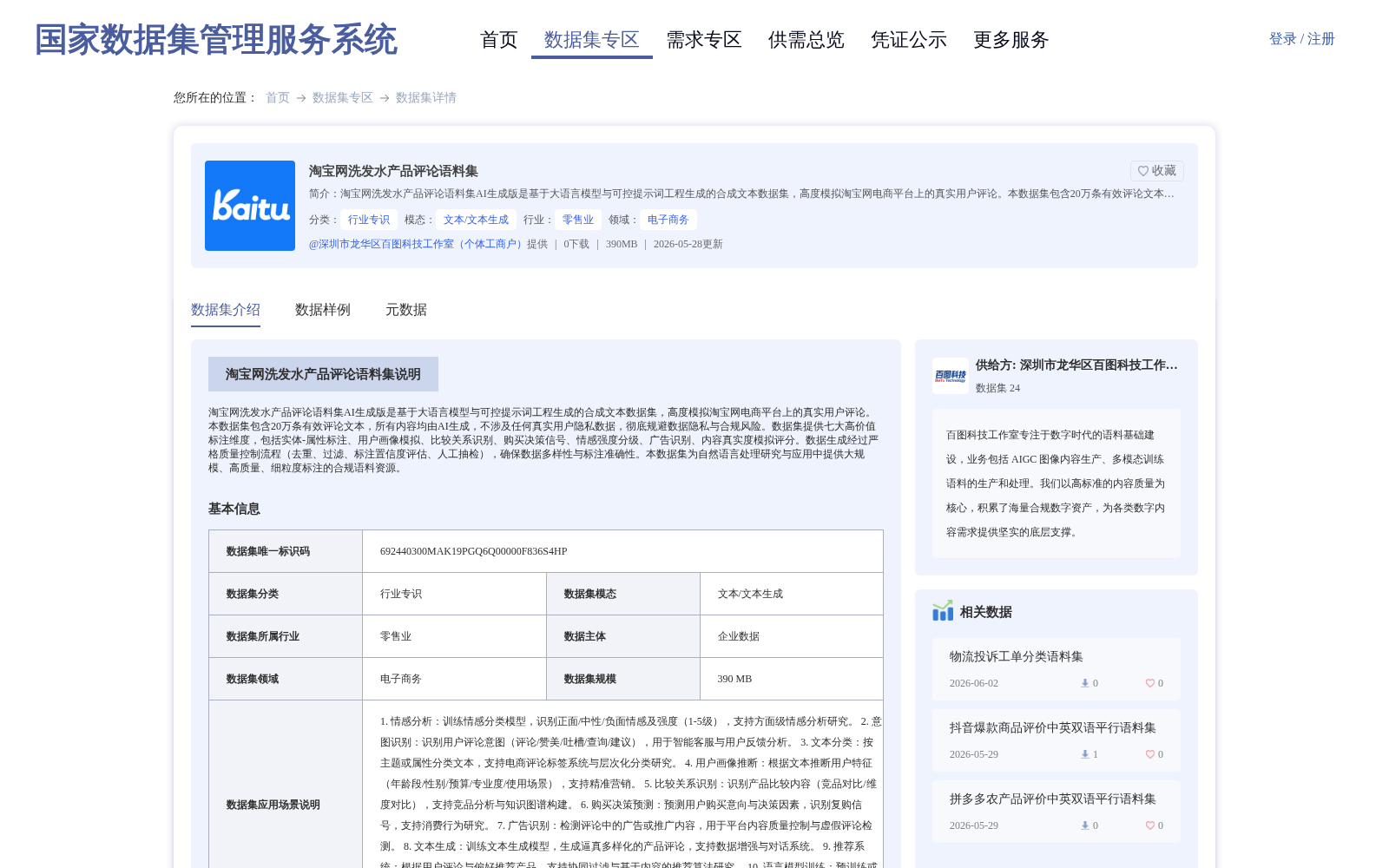Click the 收藏 favorite button
This screenshot has height=868, width=1389.
click(1157, 171)
